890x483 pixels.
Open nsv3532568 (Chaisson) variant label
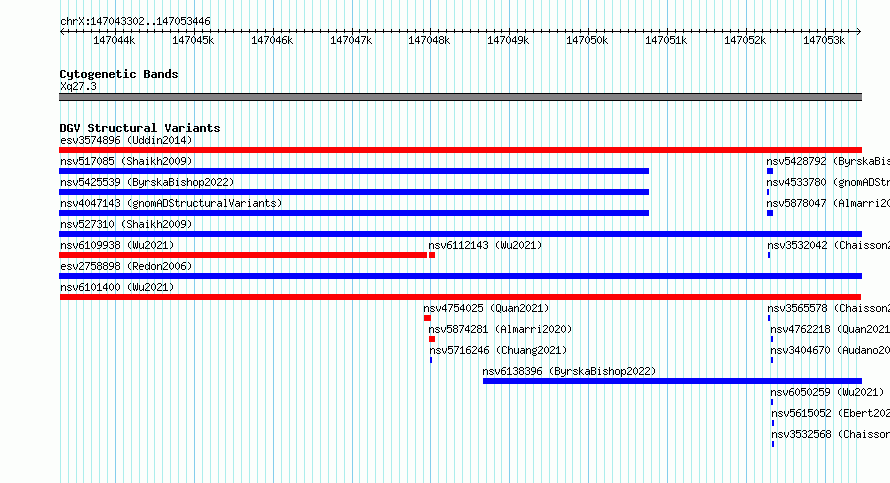click(830, 434)
